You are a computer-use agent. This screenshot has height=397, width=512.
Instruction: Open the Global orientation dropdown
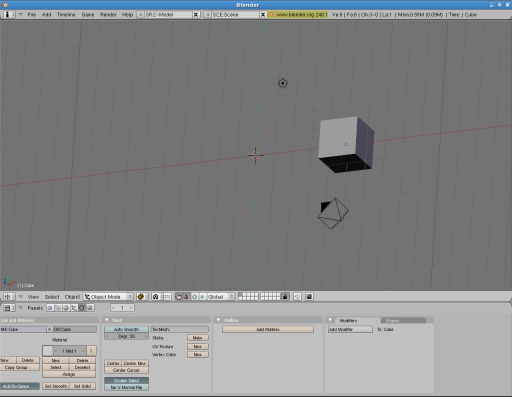point(221,297)
